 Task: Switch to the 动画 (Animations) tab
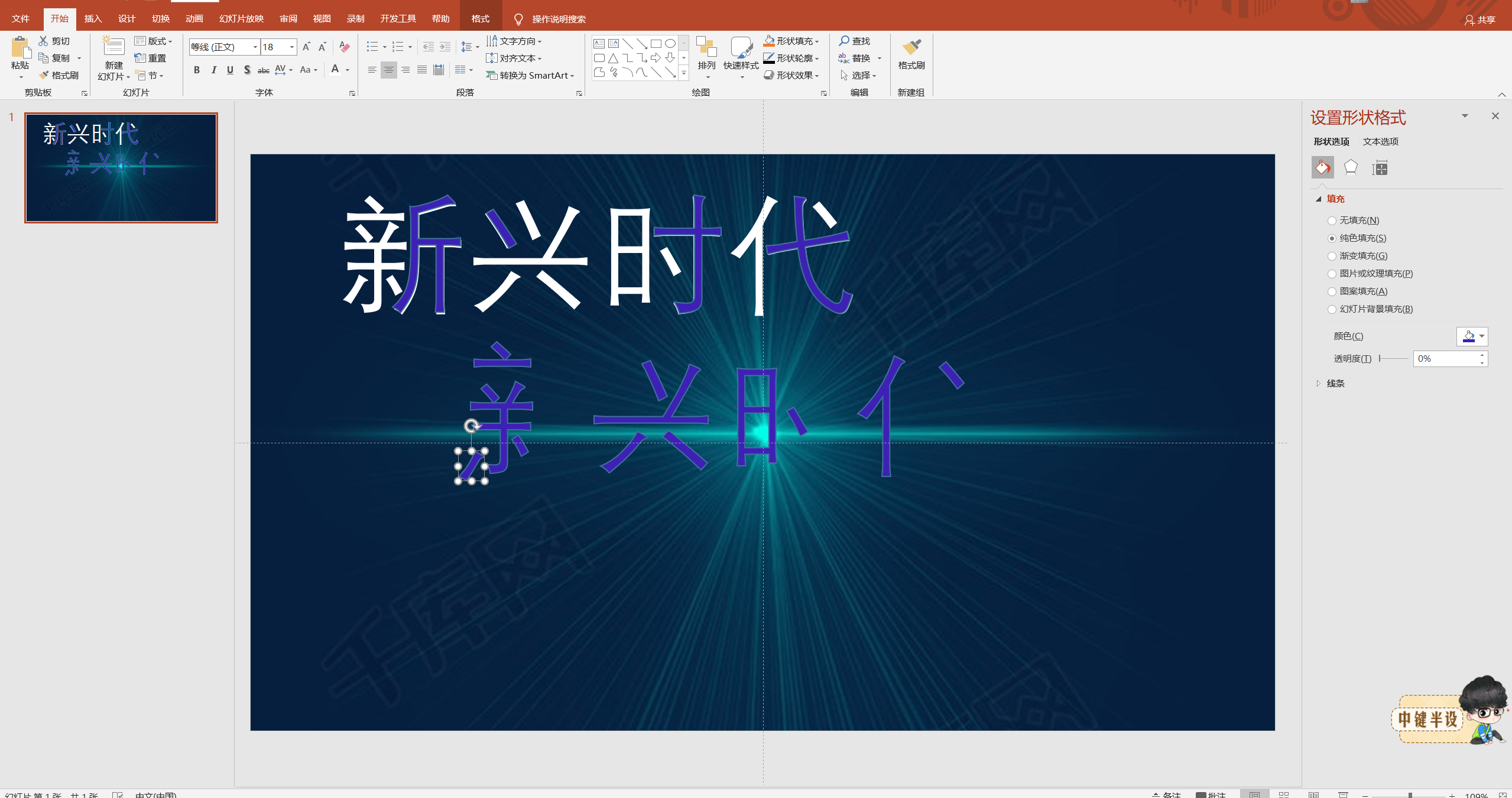point(194,19)
